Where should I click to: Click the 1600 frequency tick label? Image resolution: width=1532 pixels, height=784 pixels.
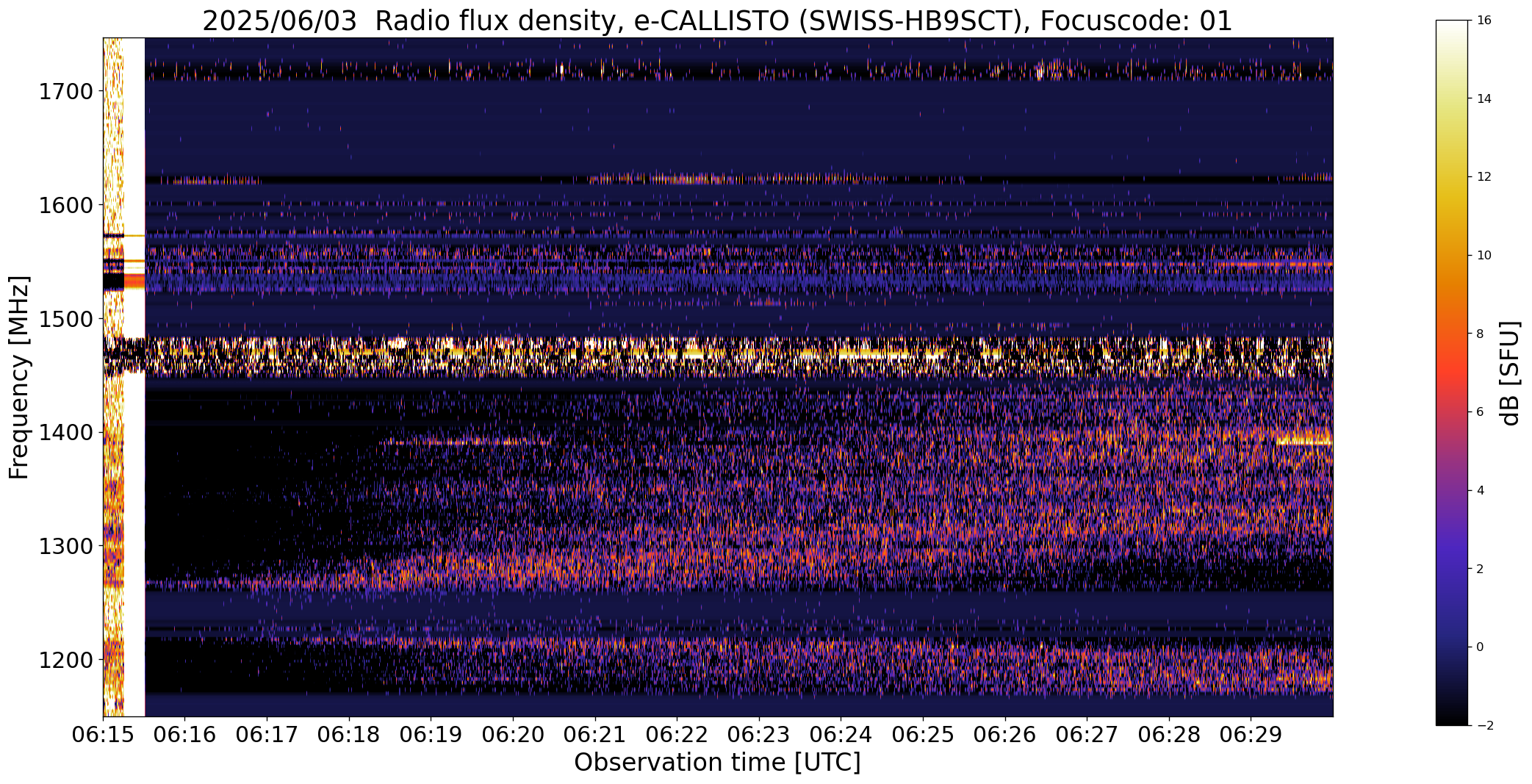point(65,205)
